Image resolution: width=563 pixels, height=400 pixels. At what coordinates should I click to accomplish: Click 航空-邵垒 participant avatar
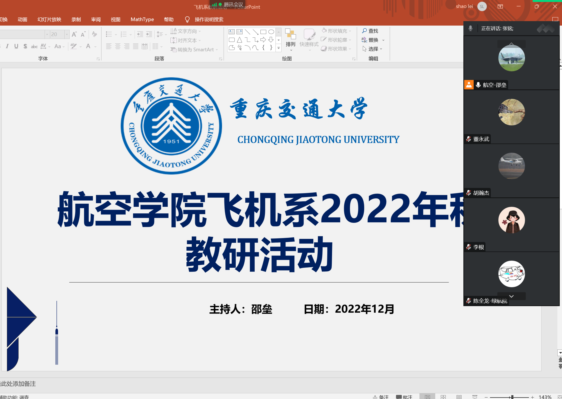click(x=511, y=58)
